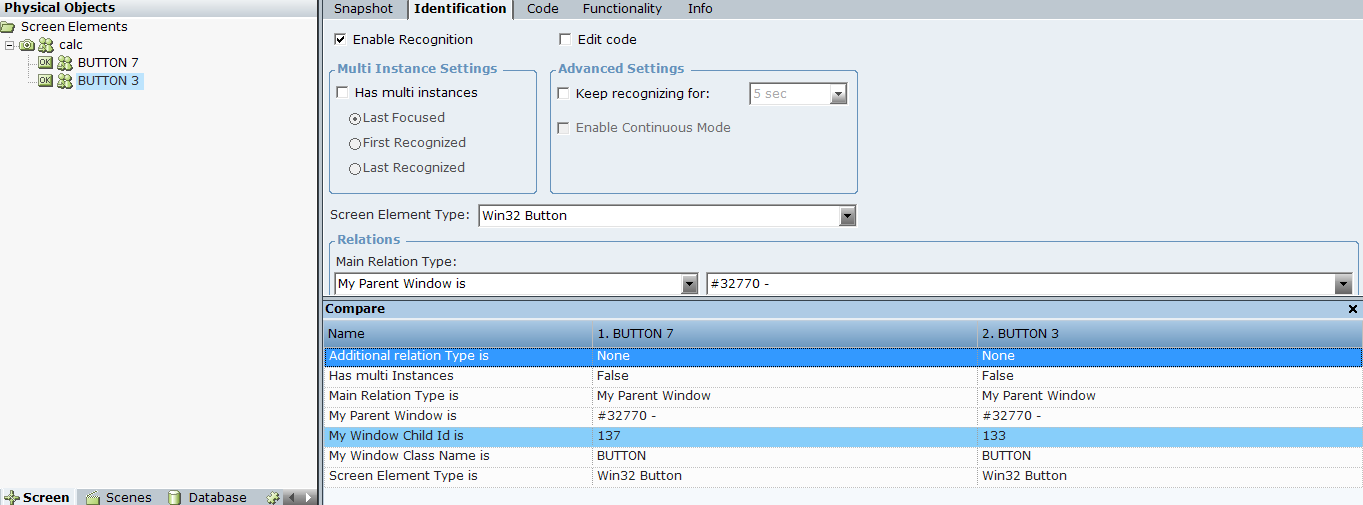Click the OK icon beside BUTTON 3
Image resolution: width=1363 pixels, height=505 pixels.
coord(45,81)
